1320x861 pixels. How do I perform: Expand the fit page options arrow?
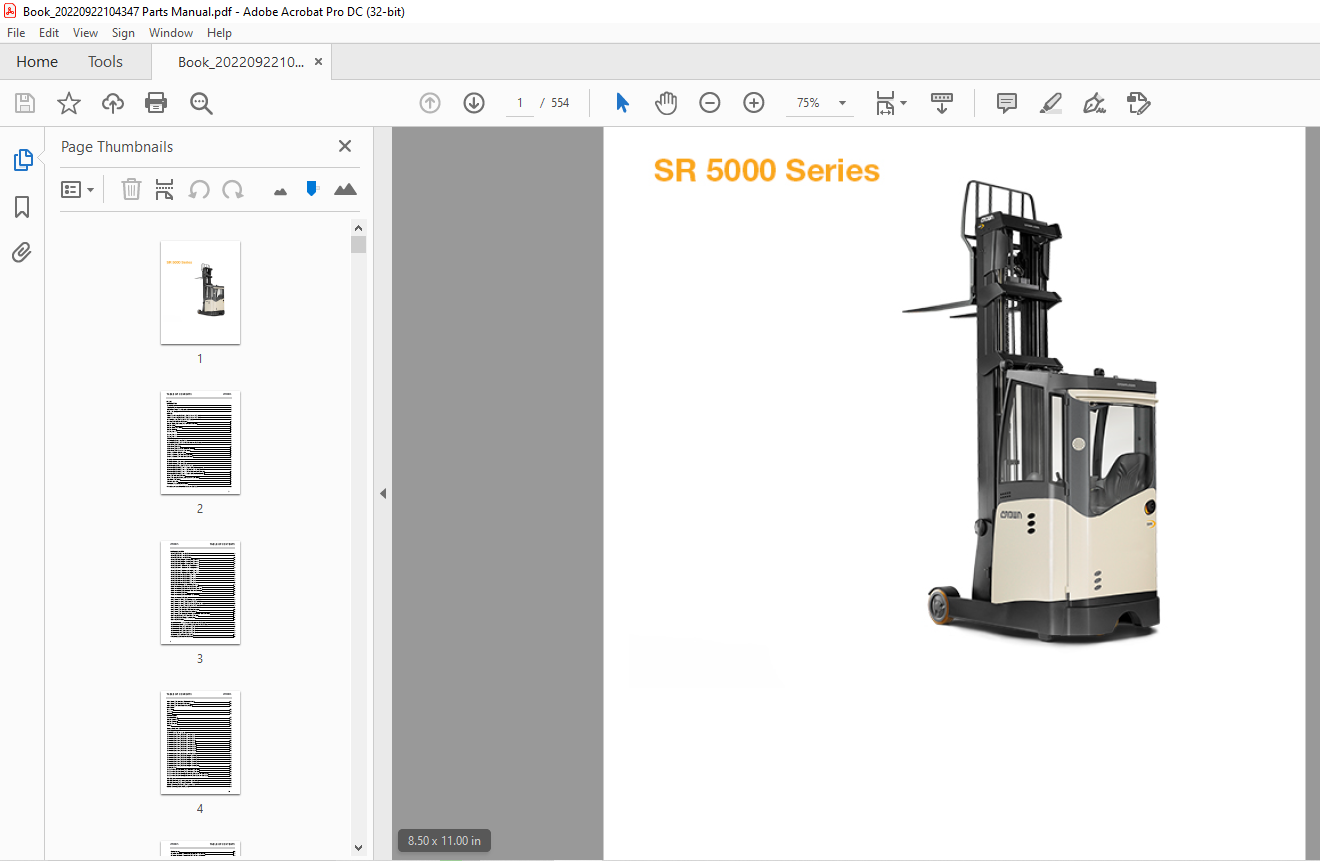(x=904, y=103)
